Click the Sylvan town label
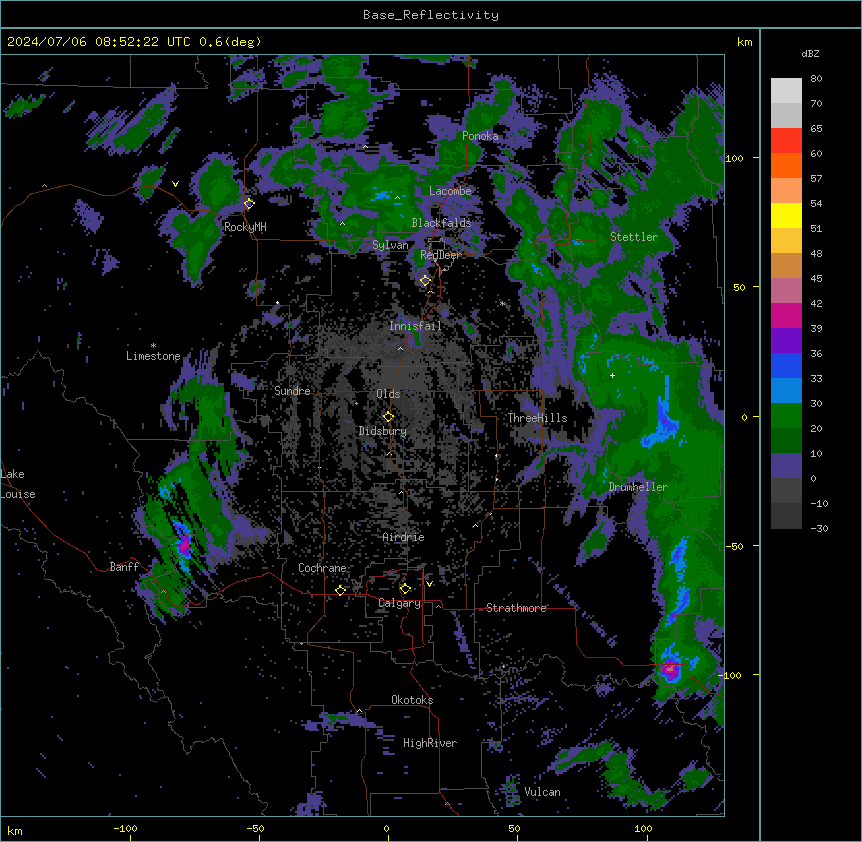The width and height of the screenshot is (862, 842). coord(390,245)
